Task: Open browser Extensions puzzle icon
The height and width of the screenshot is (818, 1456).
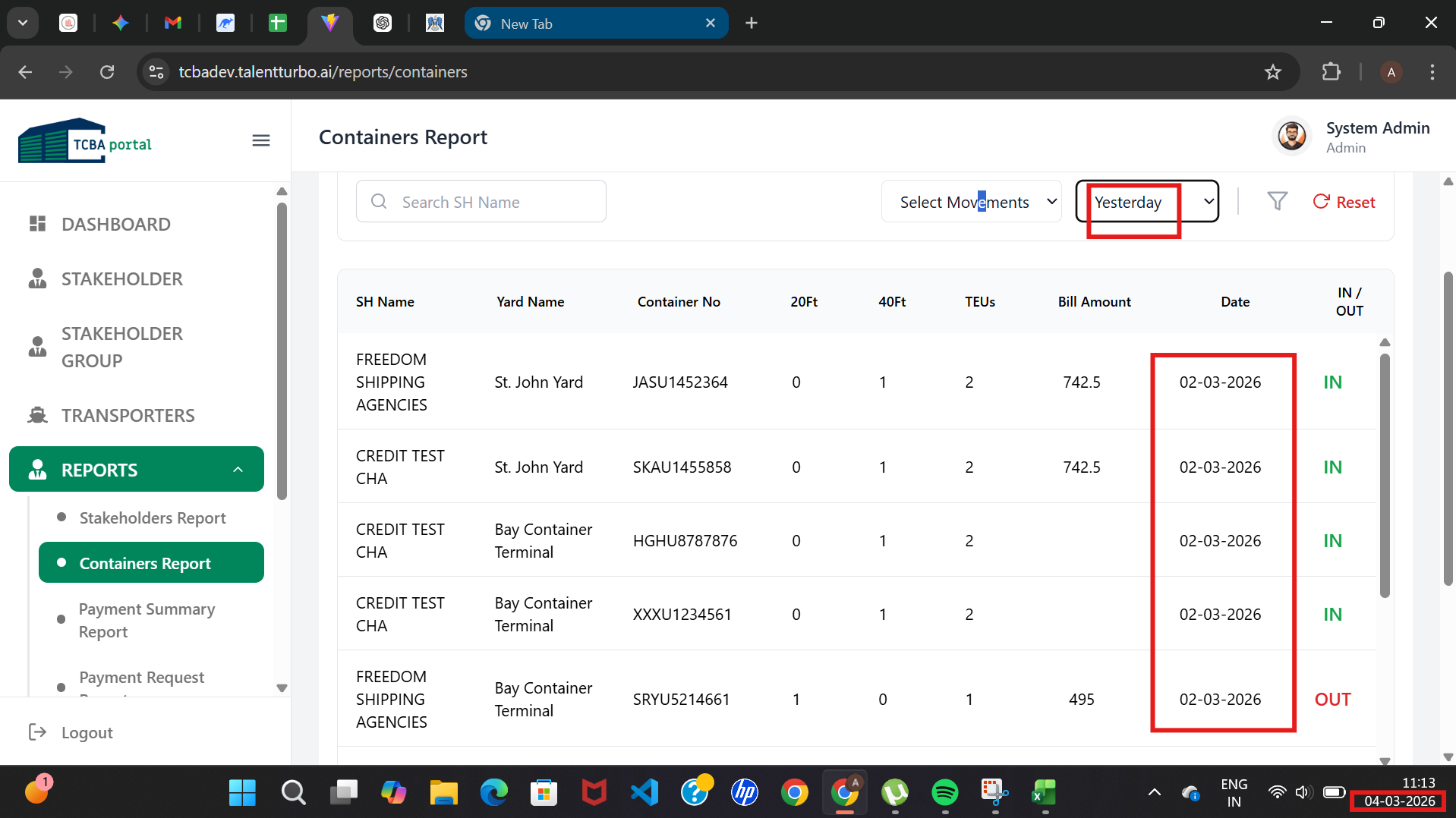Action: click(x=1331, y=72)
